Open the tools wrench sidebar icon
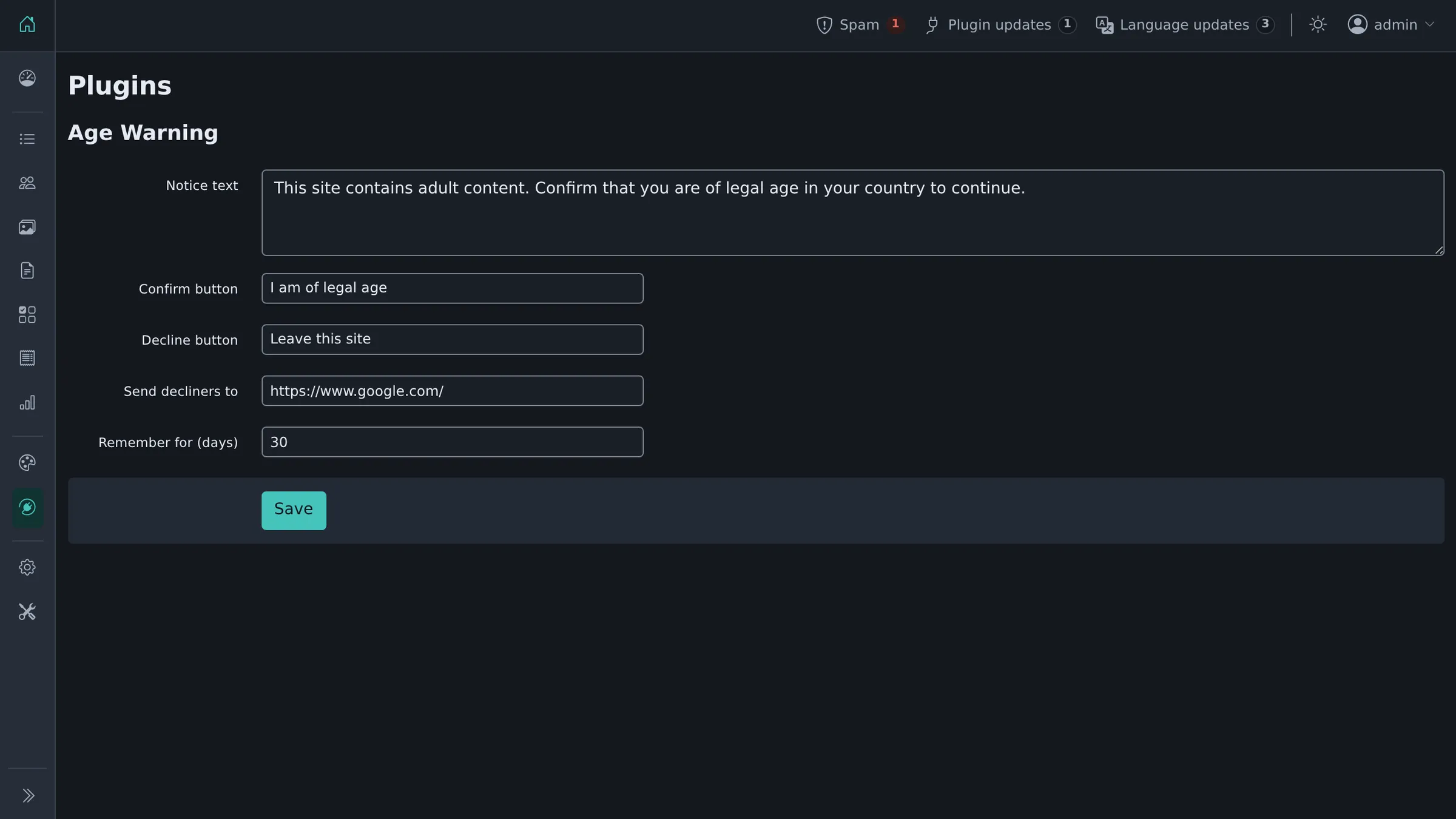The height and width of the screenshot is (819, 1456). pos(27,612)
